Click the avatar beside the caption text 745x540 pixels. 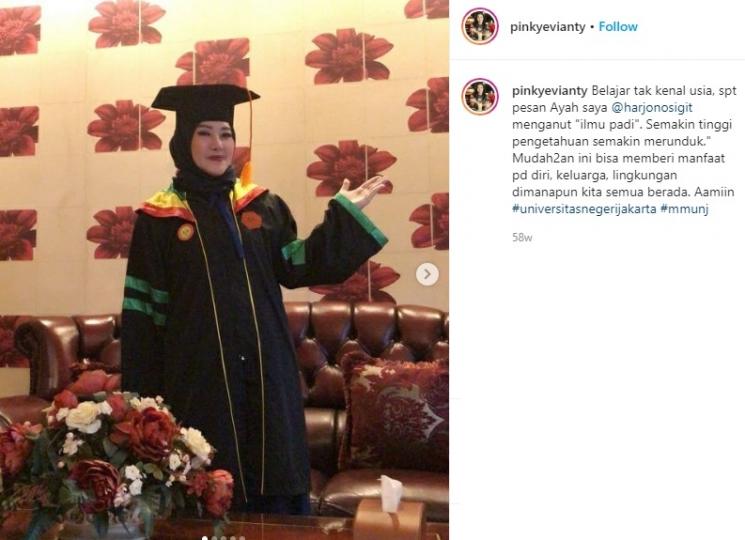[480, 97]
